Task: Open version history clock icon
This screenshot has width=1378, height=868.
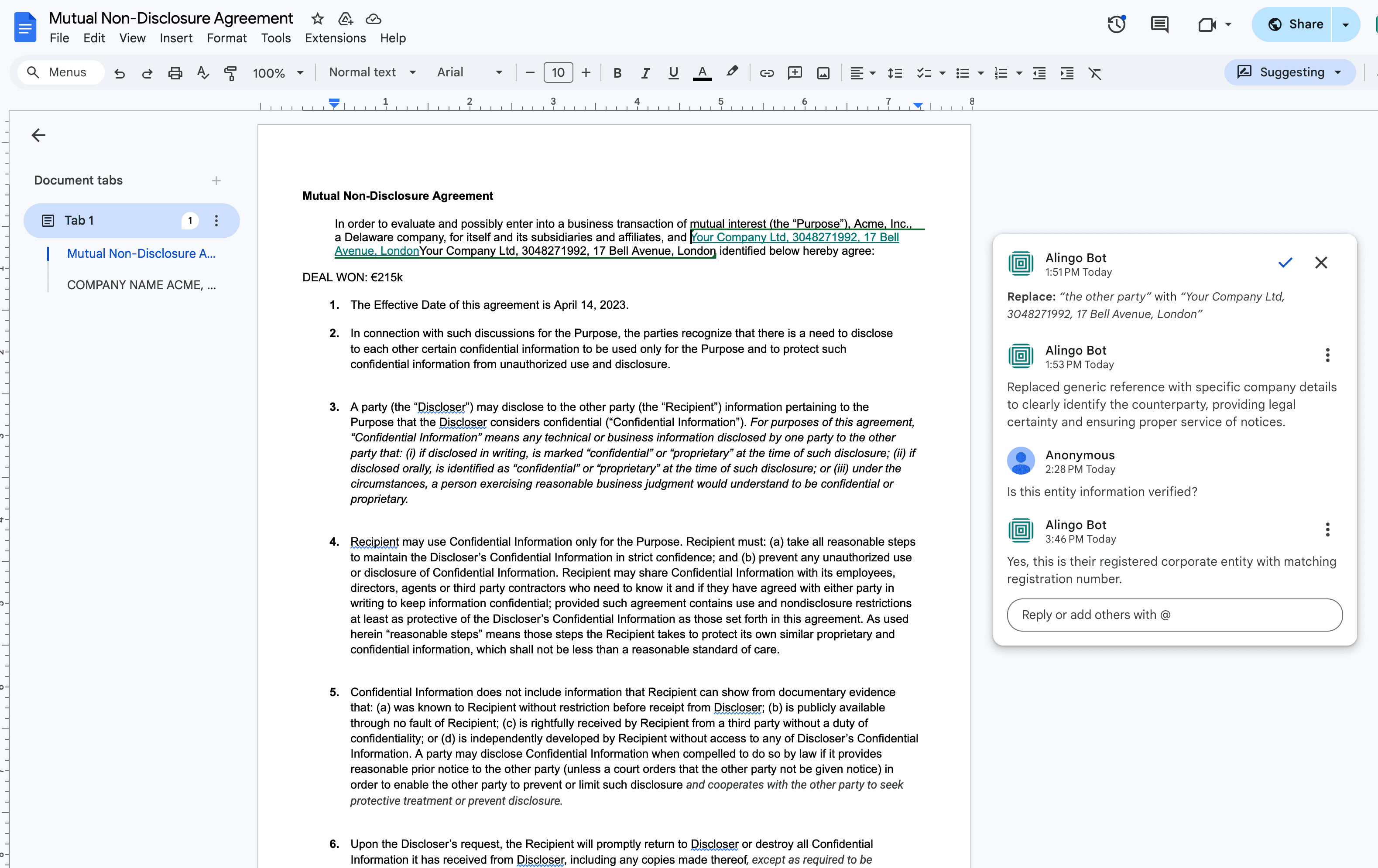Action: (x=1116, y=24)
